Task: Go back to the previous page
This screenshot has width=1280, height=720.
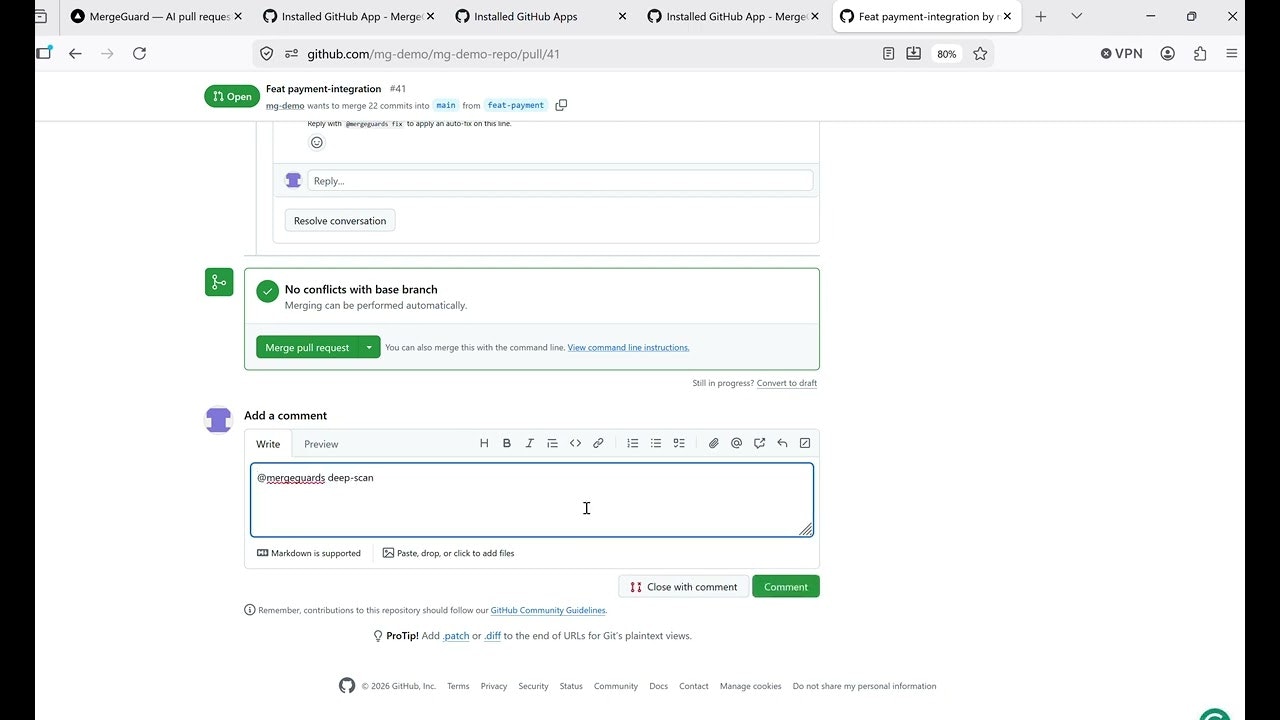Action: pyautogui.click(x=75, y=53)
